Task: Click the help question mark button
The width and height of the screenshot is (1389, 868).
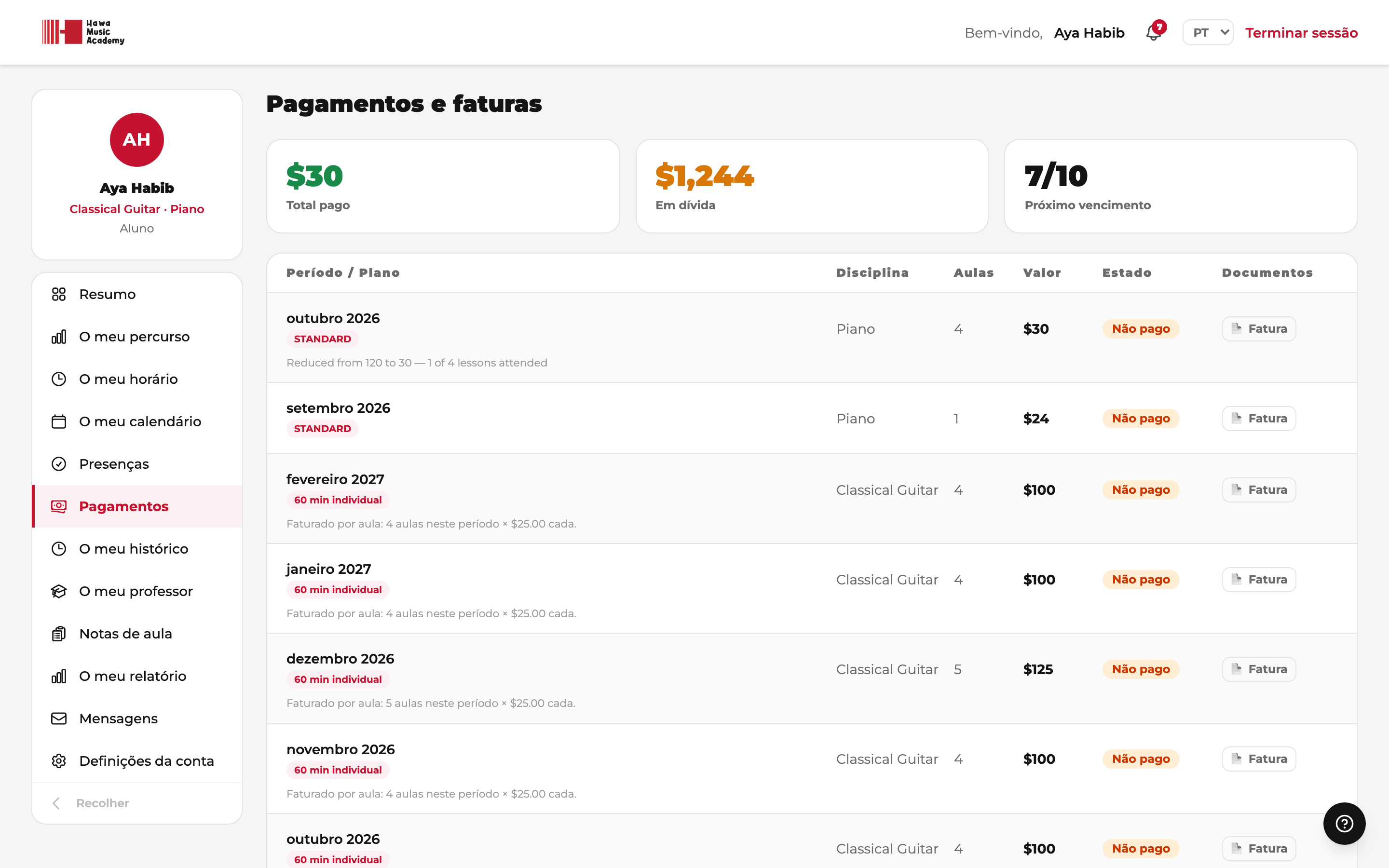Action: [1344, 823]
